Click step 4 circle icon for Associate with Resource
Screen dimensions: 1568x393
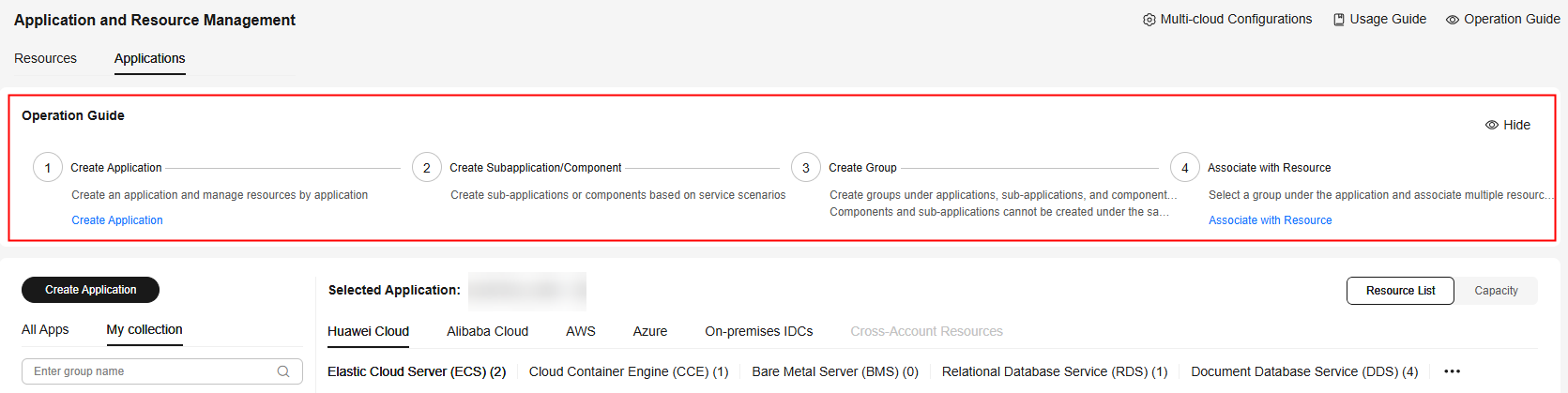tap(1185, 168)
